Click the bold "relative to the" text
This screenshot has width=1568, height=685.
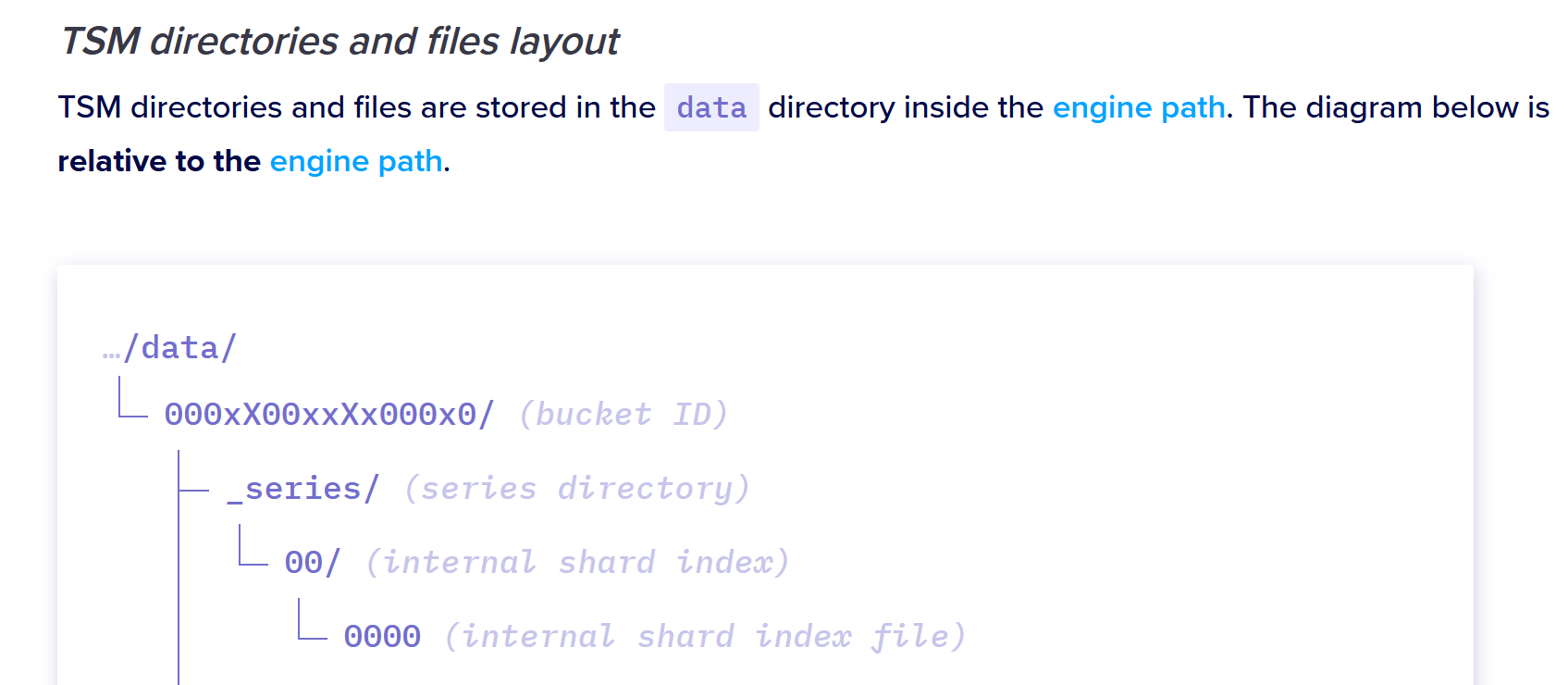(159, 162)
